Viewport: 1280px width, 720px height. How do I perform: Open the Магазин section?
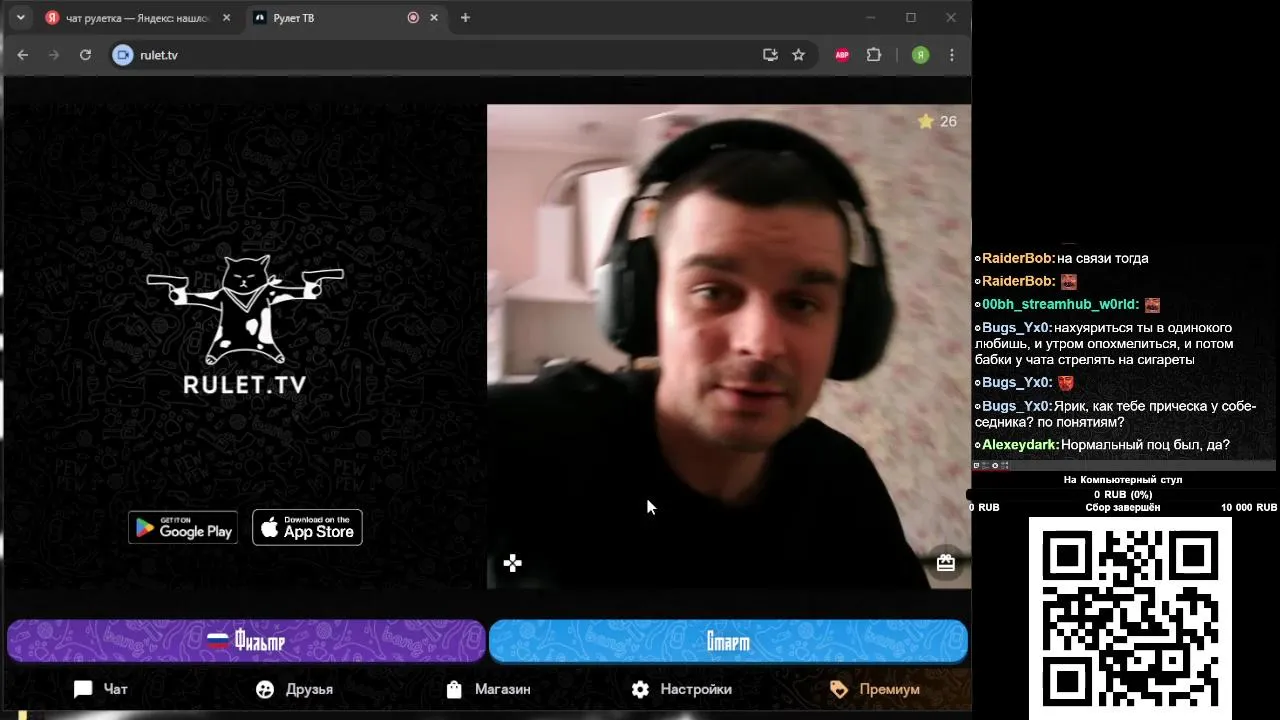(x=488, y=689)
